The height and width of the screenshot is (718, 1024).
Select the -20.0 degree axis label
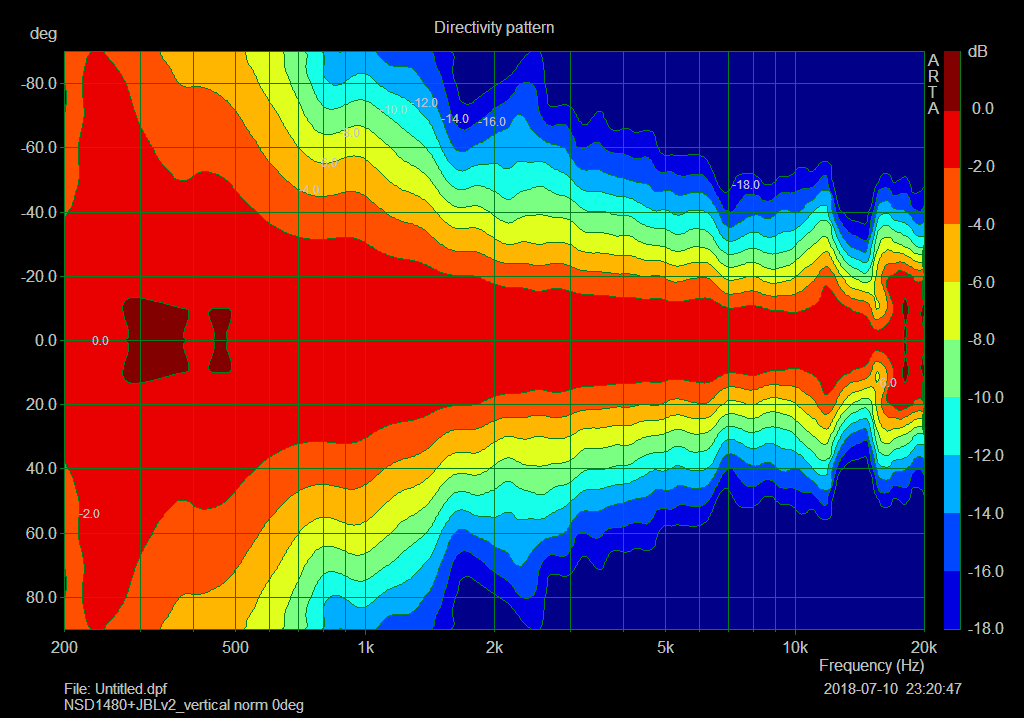[x=39, y=276]
